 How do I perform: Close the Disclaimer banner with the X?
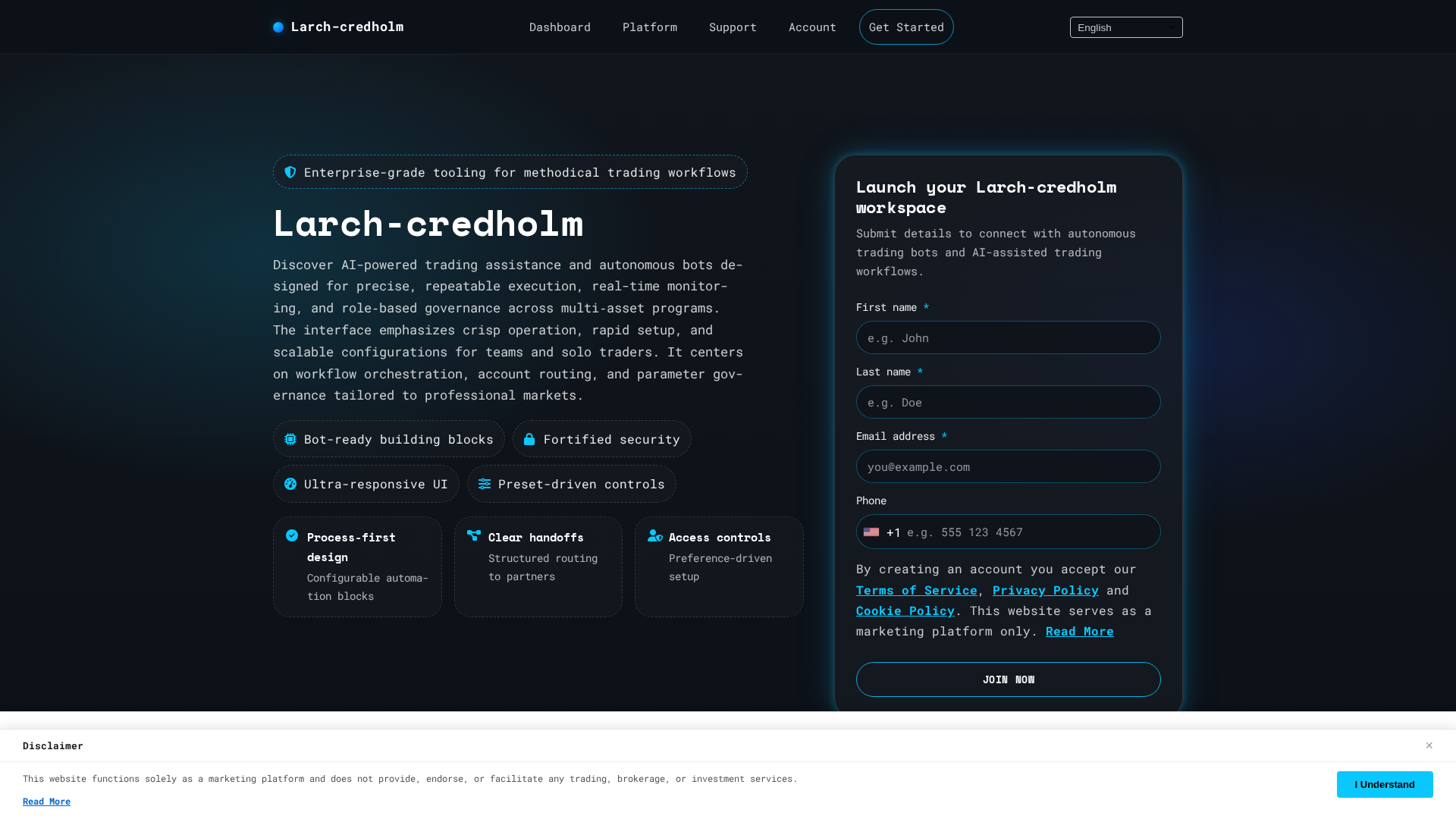(1429, 745)
